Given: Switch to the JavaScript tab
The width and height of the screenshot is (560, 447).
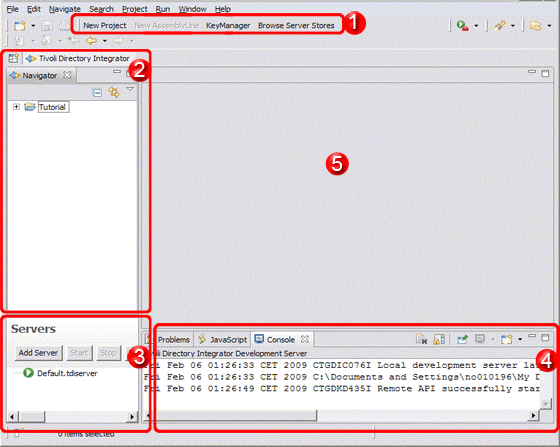Looking at the screenshot, I should 223,340.
